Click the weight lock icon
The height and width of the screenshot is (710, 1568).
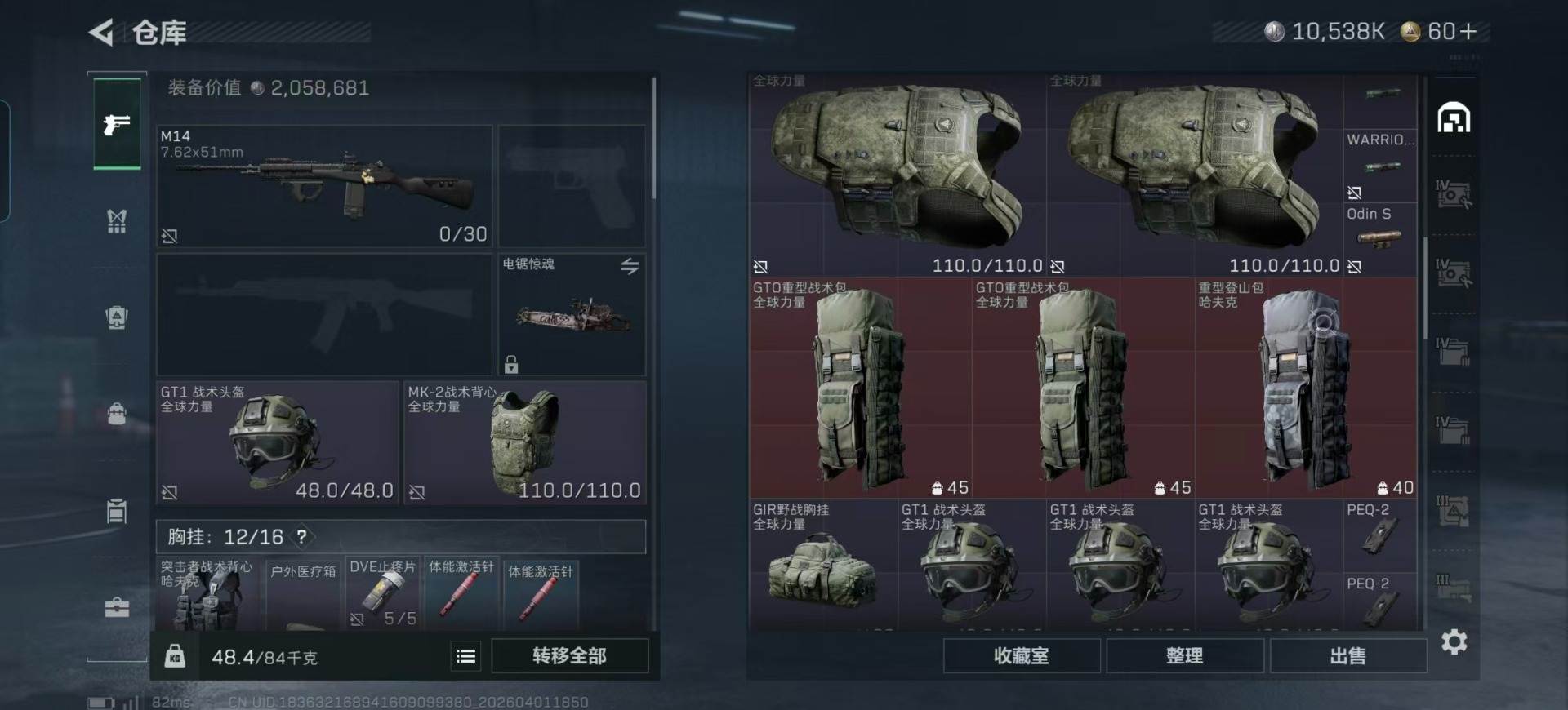pyautogui.click(x=175, y=656)
